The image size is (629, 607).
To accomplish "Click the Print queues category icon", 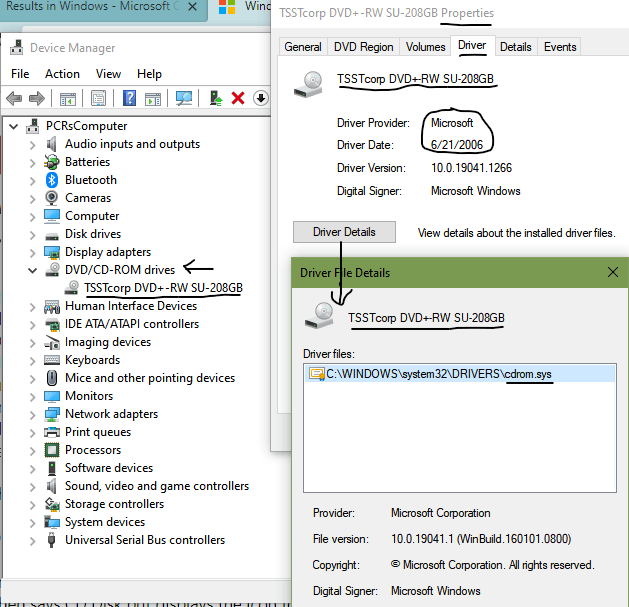I will tap(52, 432).
